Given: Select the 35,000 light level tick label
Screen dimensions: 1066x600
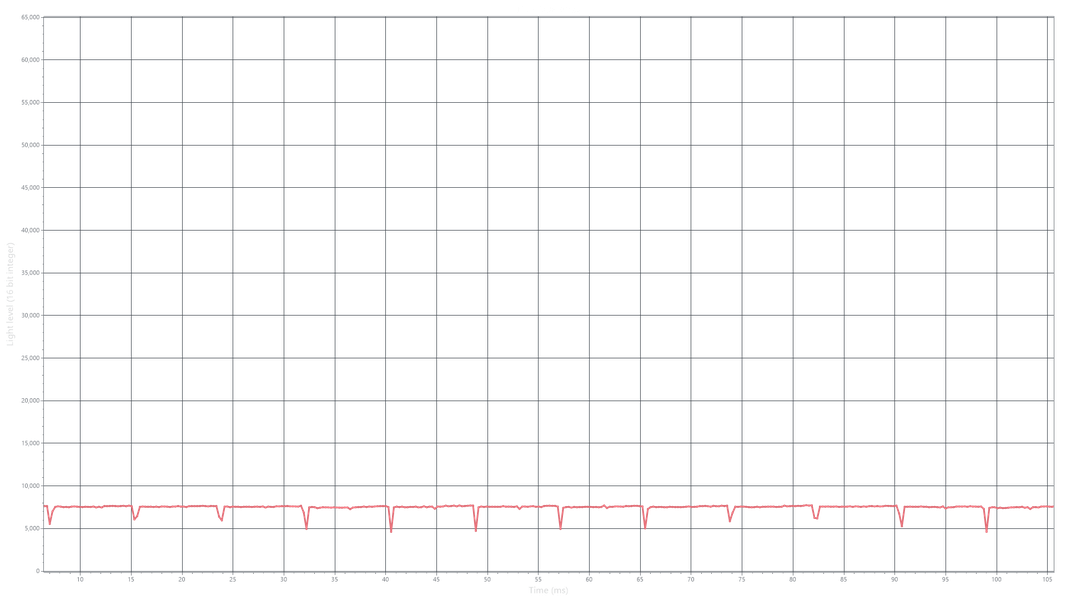Looking at the screenshot, I should click(31, 273).
